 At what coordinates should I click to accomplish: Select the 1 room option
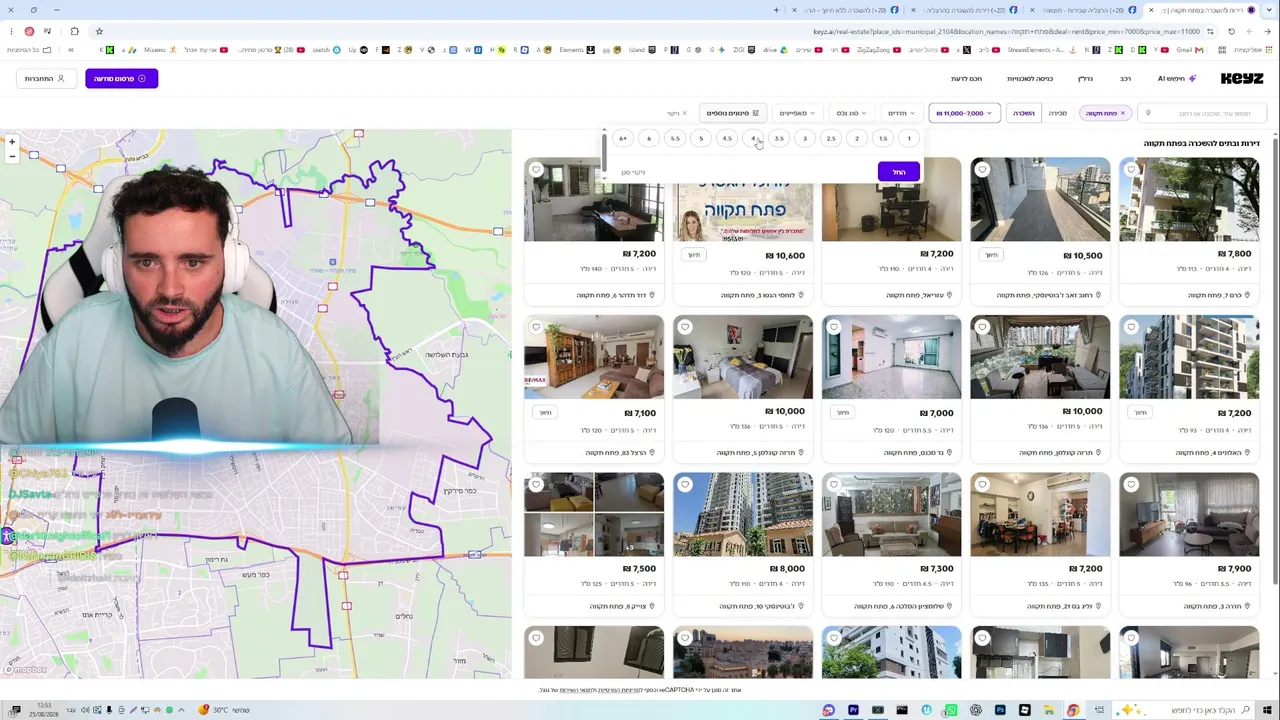tap(909, 139)
